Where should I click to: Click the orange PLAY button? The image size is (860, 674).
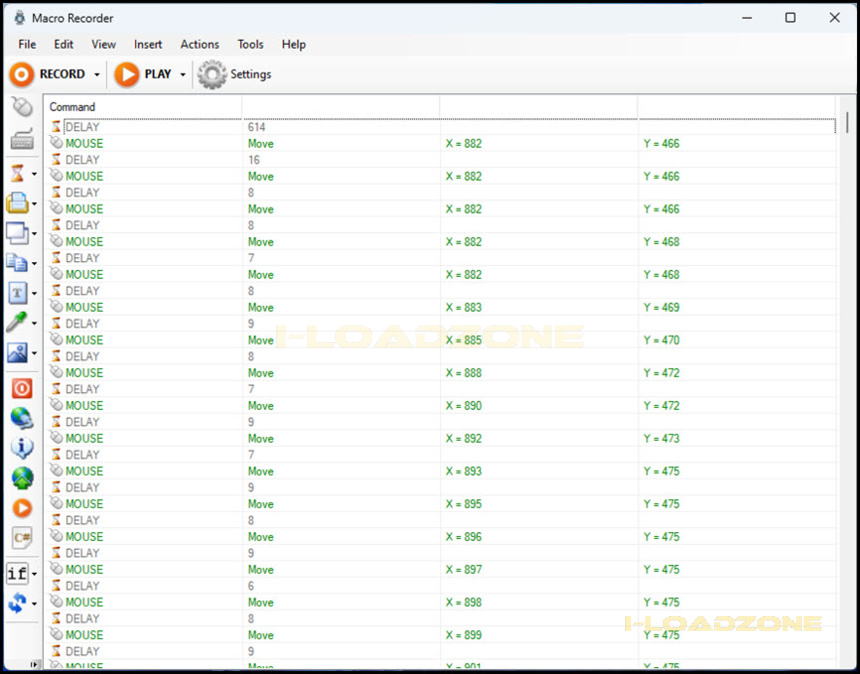tap(143, 74)
